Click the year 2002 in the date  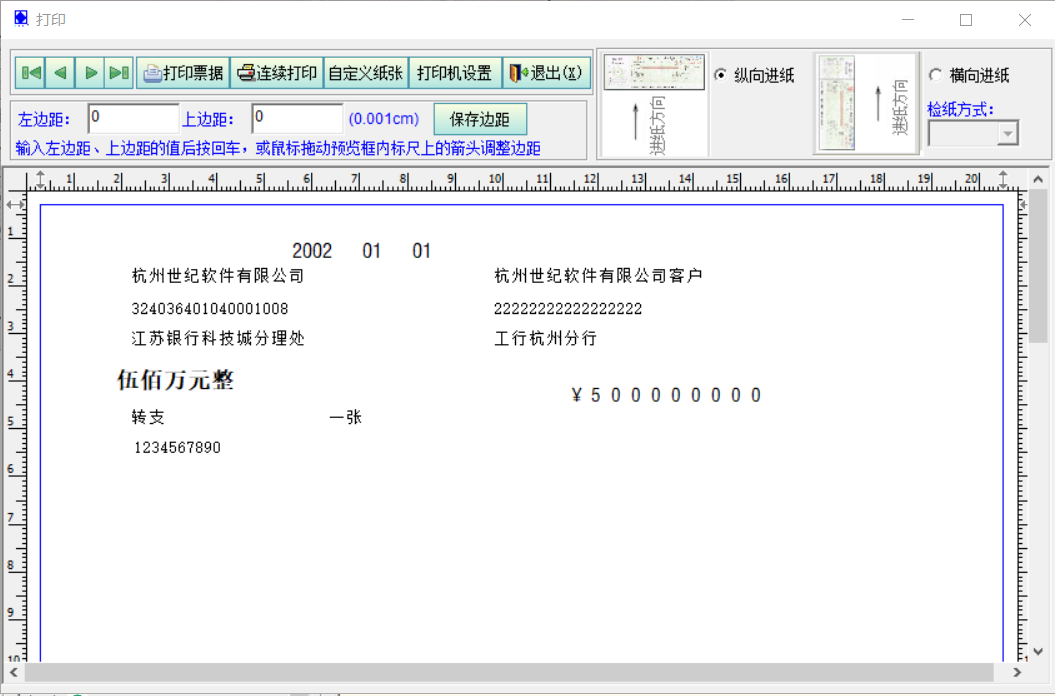coord(312,251)
